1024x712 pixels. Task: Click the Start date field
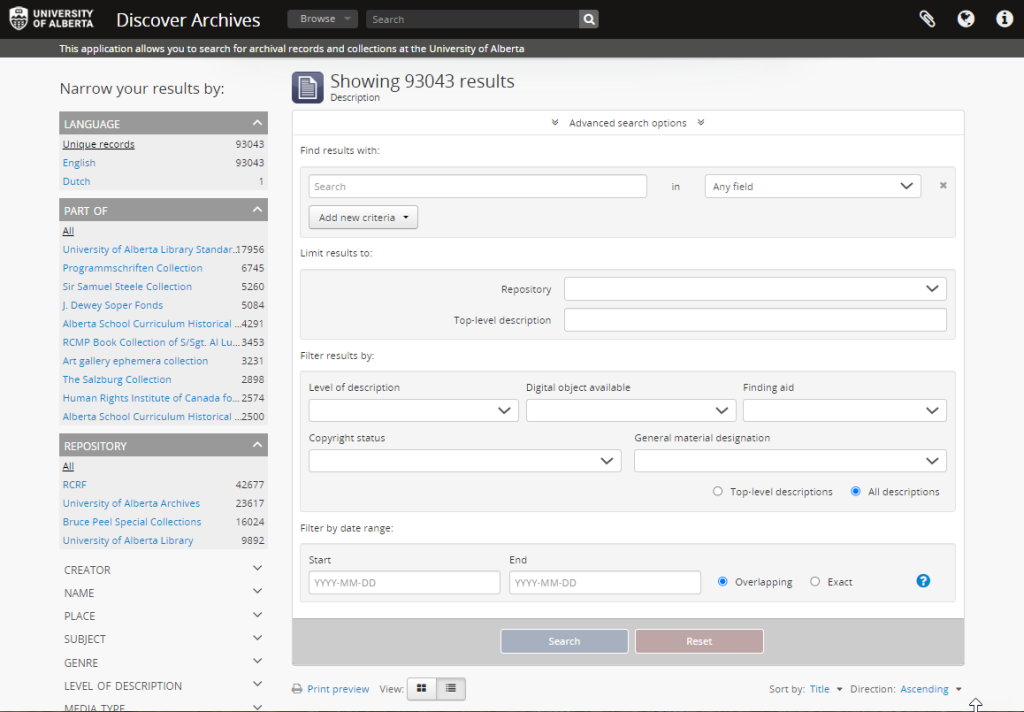pyautogui.click(x=404, y=583)
